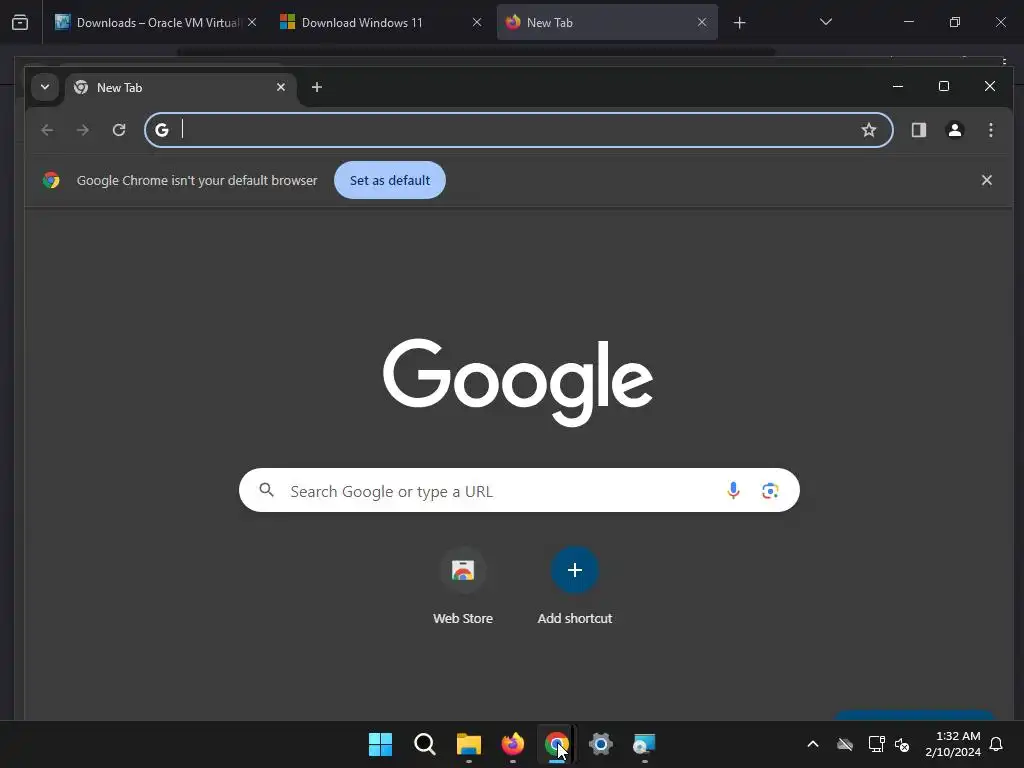Click the Web Store label text

pyautogui.click(x=463, y=618)
